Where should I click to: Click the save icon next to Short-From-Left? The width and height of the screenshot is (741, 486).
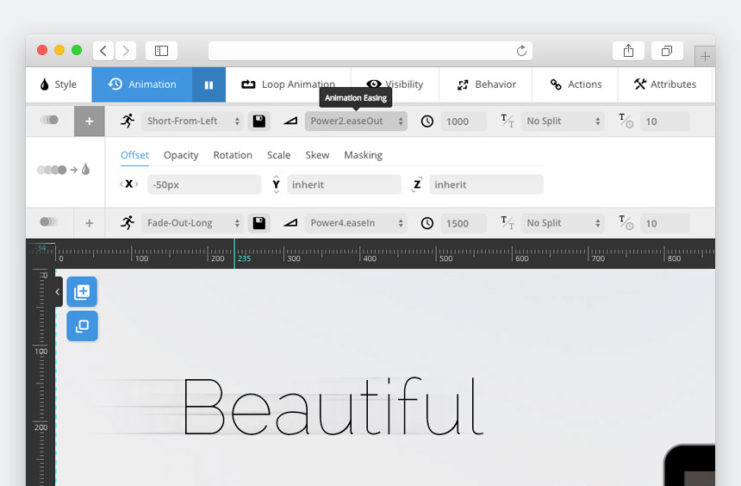pyautogui.click(x=259, y=121)
